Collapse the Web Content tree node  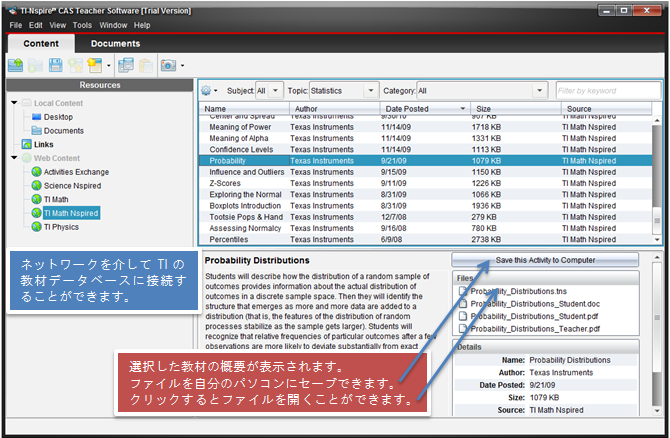[15, 158]
